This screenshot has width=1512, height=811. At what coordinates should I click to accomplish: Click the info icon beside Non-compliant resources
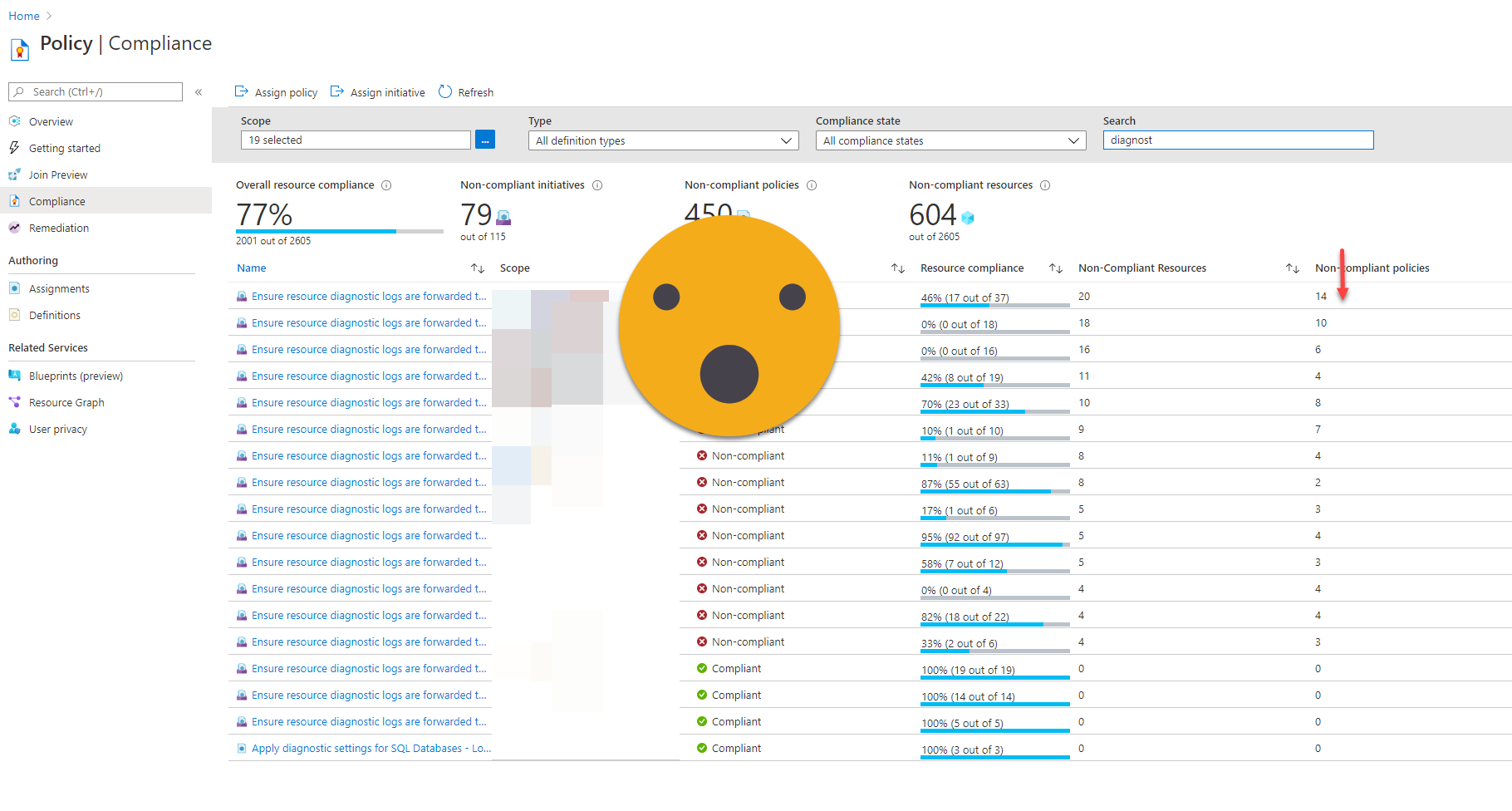1045,184
